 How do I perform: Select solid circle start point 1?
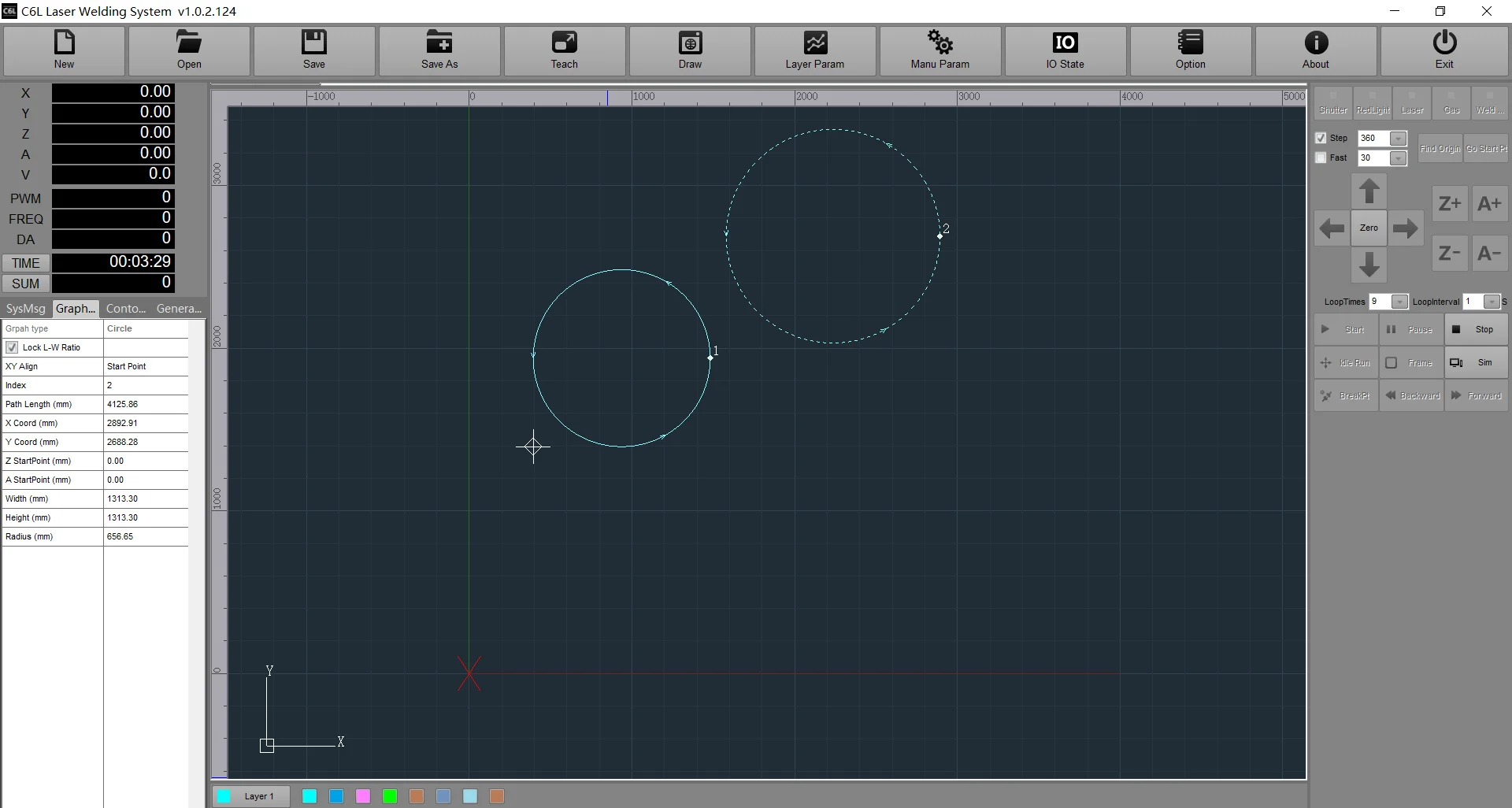[x=710, y=358]
